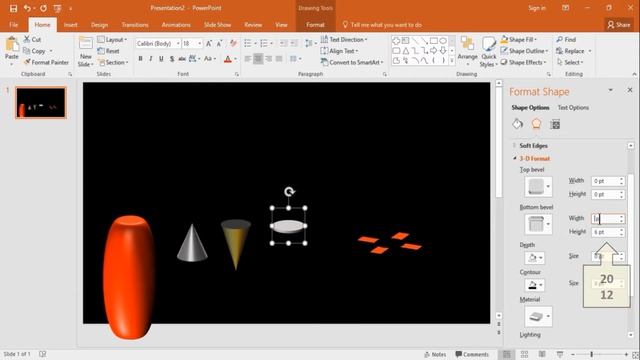Click Convert to SmartArt
640x360 pixels.
tap(352, 62)
